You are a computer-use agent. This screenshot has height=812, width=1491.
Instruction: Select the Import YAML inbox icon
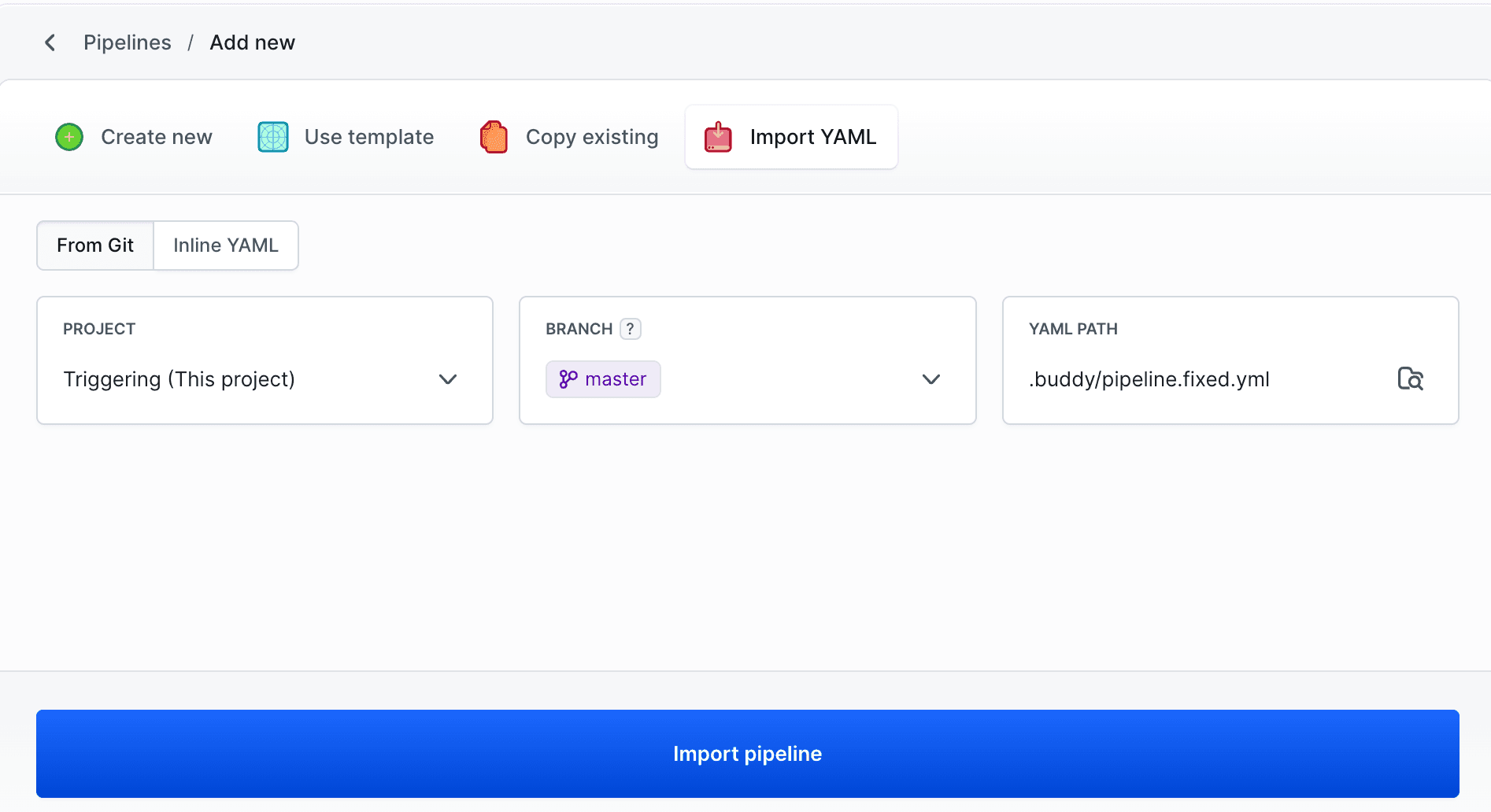click(717, 137)
